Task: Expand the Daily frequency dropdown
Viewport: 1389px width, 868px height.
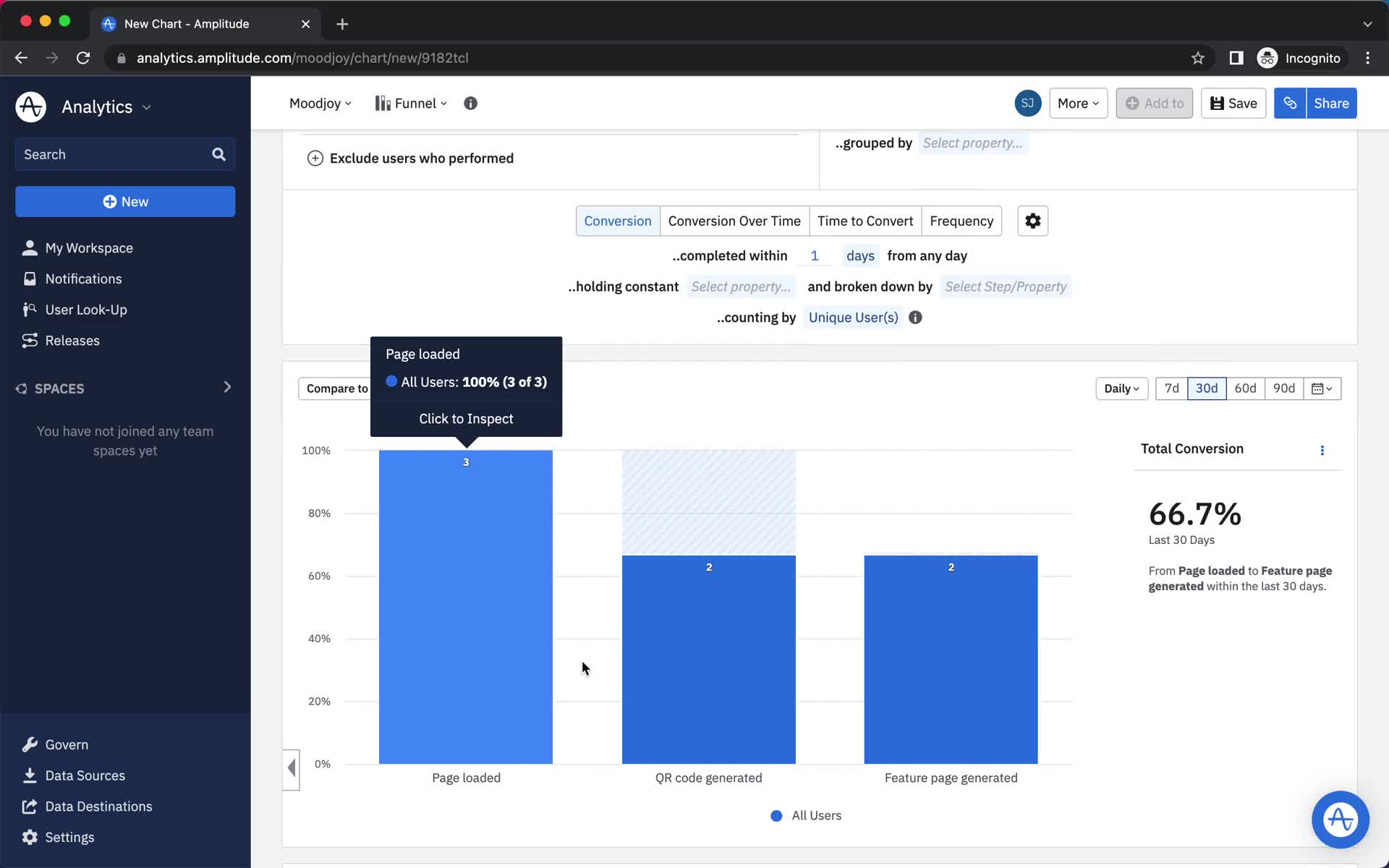Action: pos(1121,388)
